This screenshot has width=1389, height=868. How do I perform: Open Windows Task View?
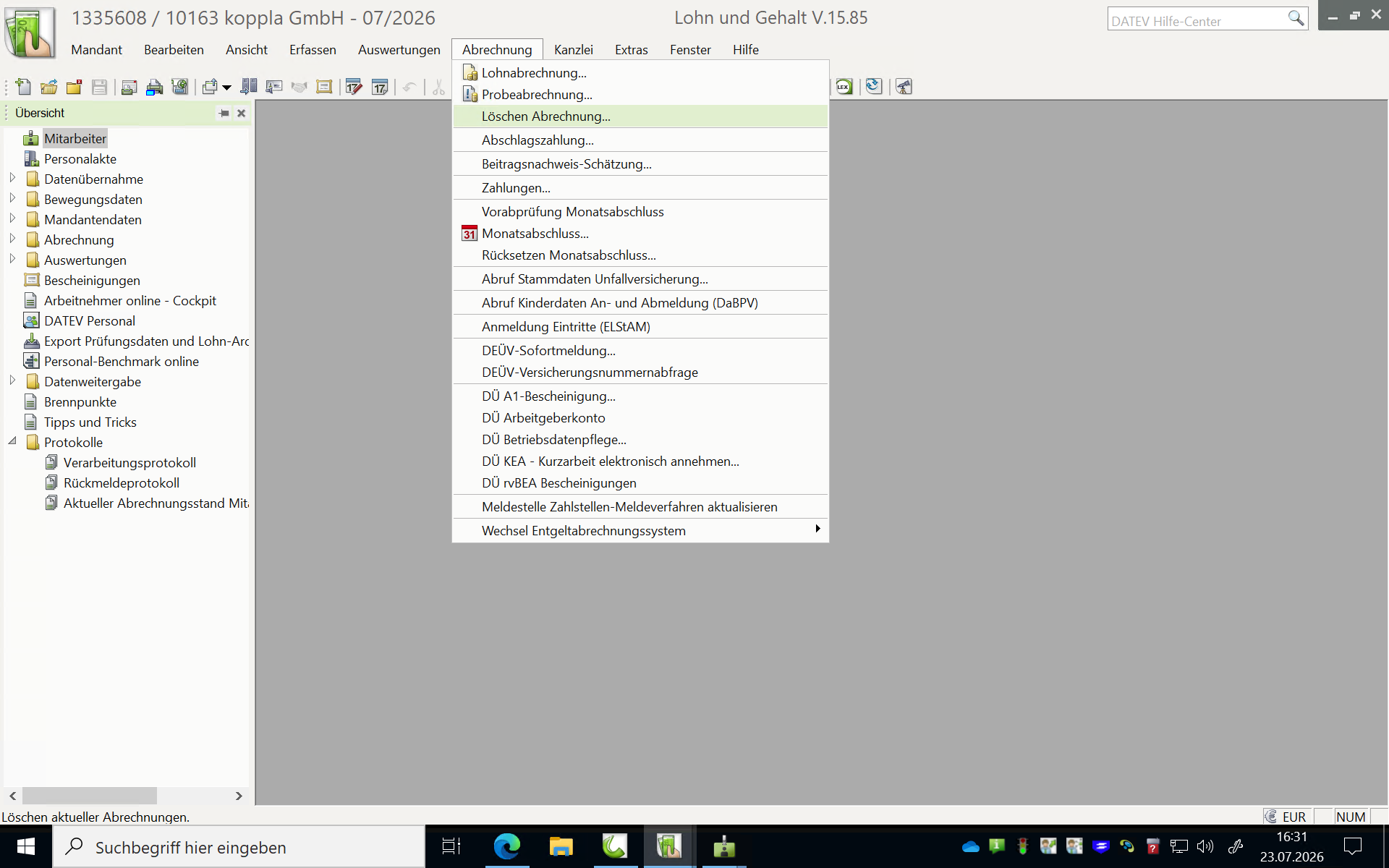[451, 846]
